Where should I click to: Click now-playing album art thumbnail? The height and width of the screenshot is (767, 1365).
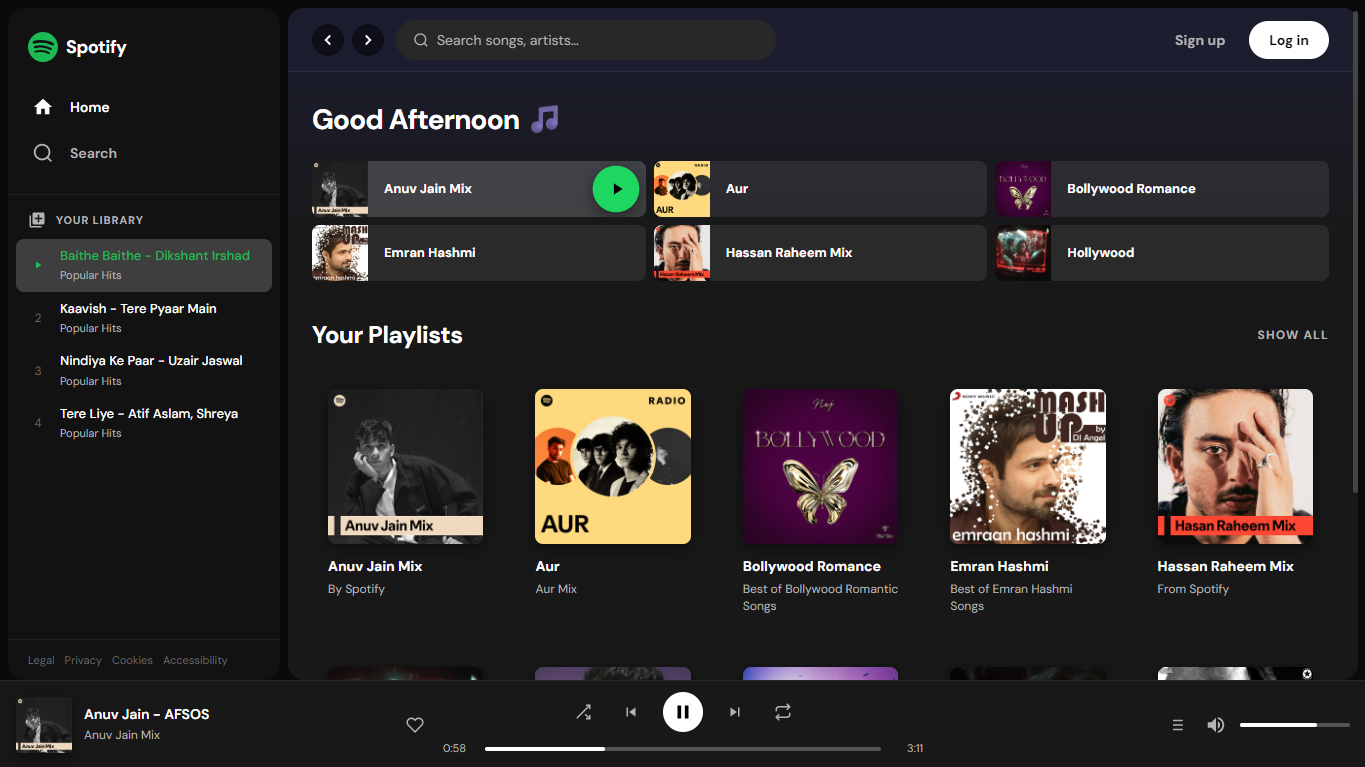point(44,725)
